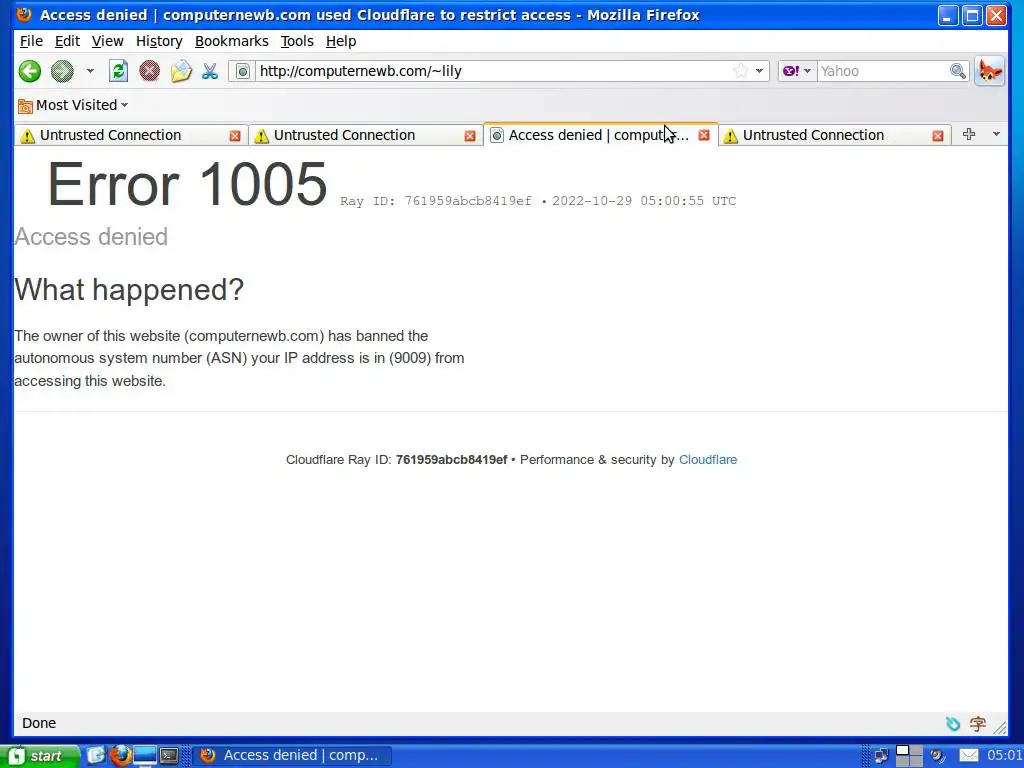Launch Firefox from the quick launch bar
The image size is (1024, 768).
pos(121,756)
